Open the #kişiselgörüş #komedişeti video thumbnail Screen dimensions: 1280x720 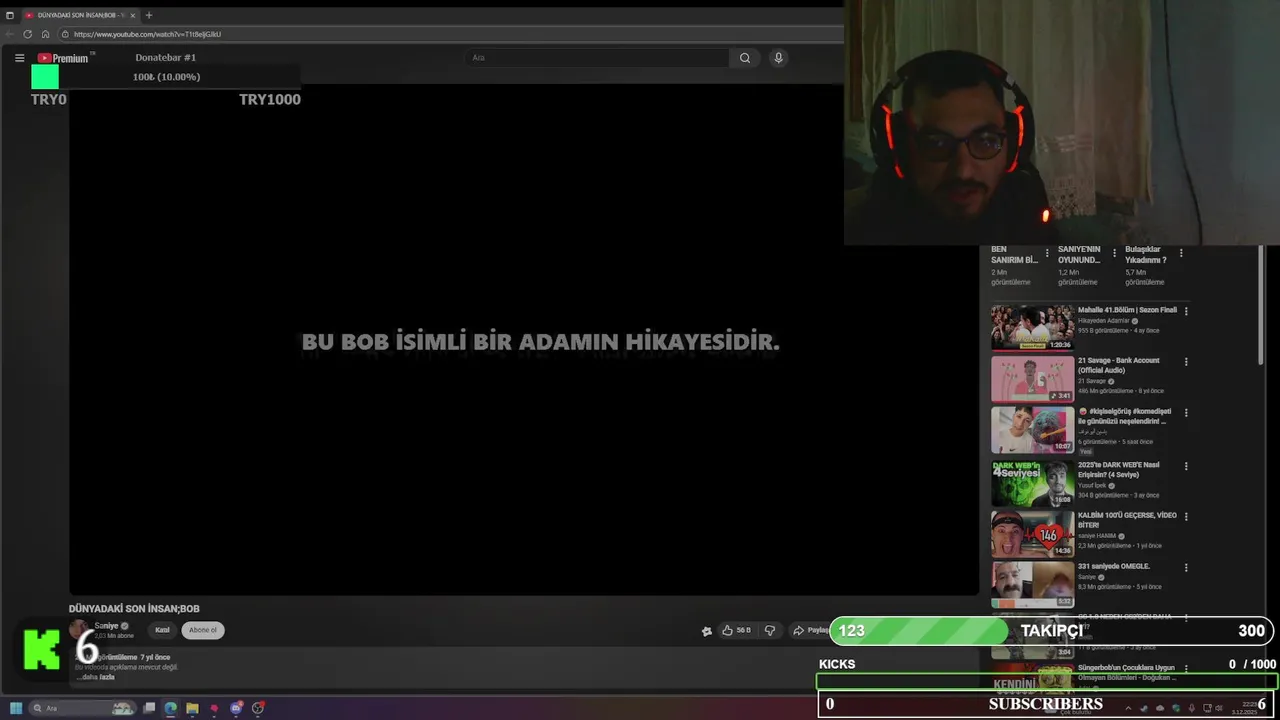tap(1032, 429)
